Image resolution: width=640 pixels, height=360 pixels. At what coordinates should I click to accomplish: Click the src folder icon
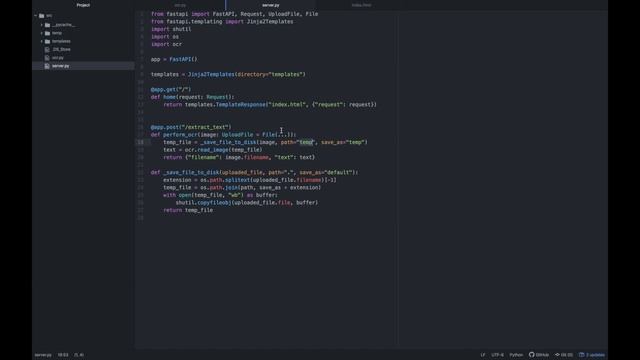pos(42,16)
